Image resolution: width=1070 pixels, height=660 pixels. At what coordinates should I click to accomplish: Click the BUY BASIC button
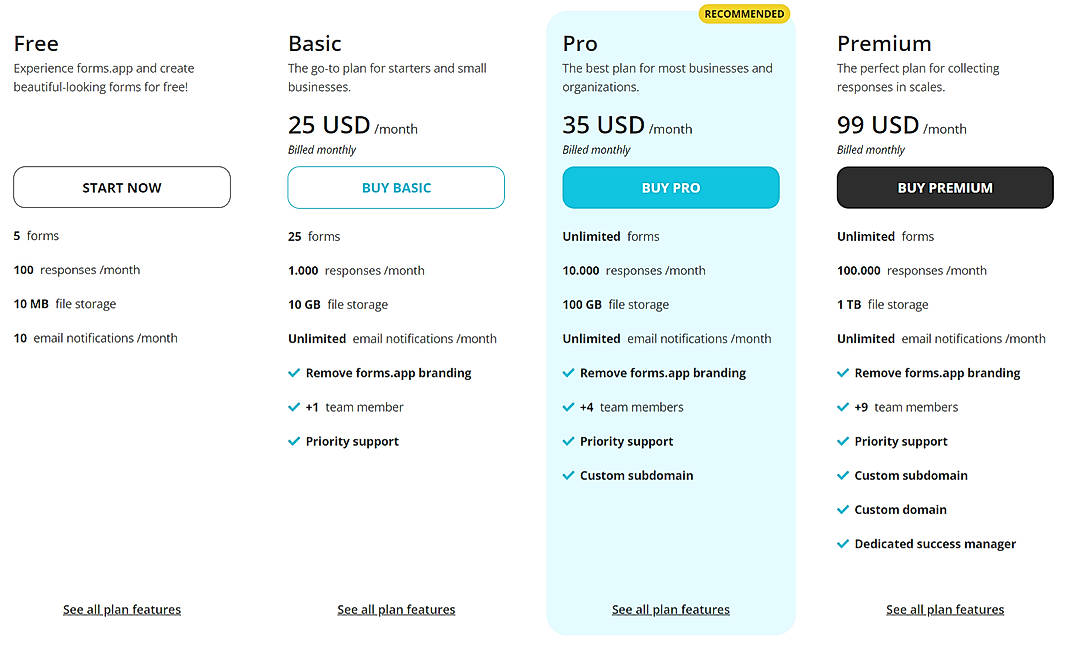point(396,187)
